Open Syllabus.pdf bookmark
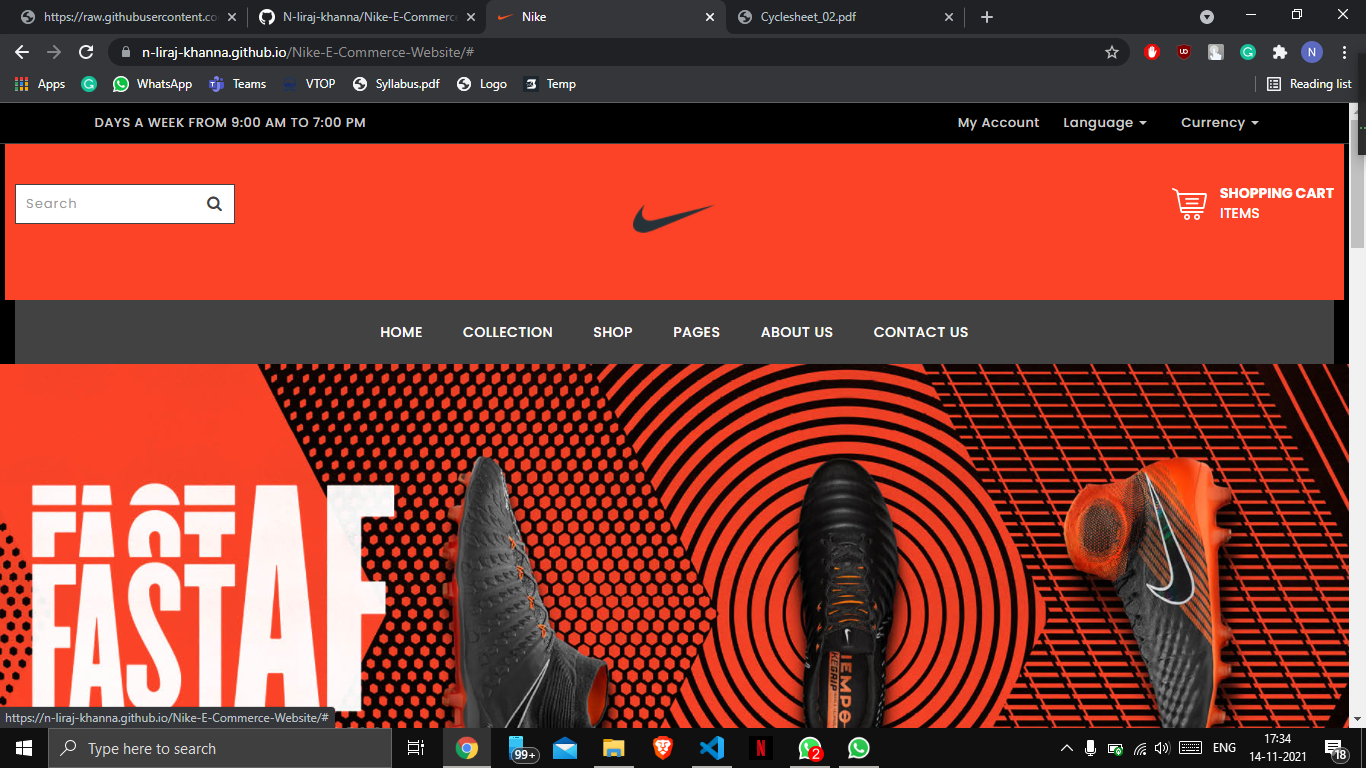Screen dimensions: 1366x768 397,84
